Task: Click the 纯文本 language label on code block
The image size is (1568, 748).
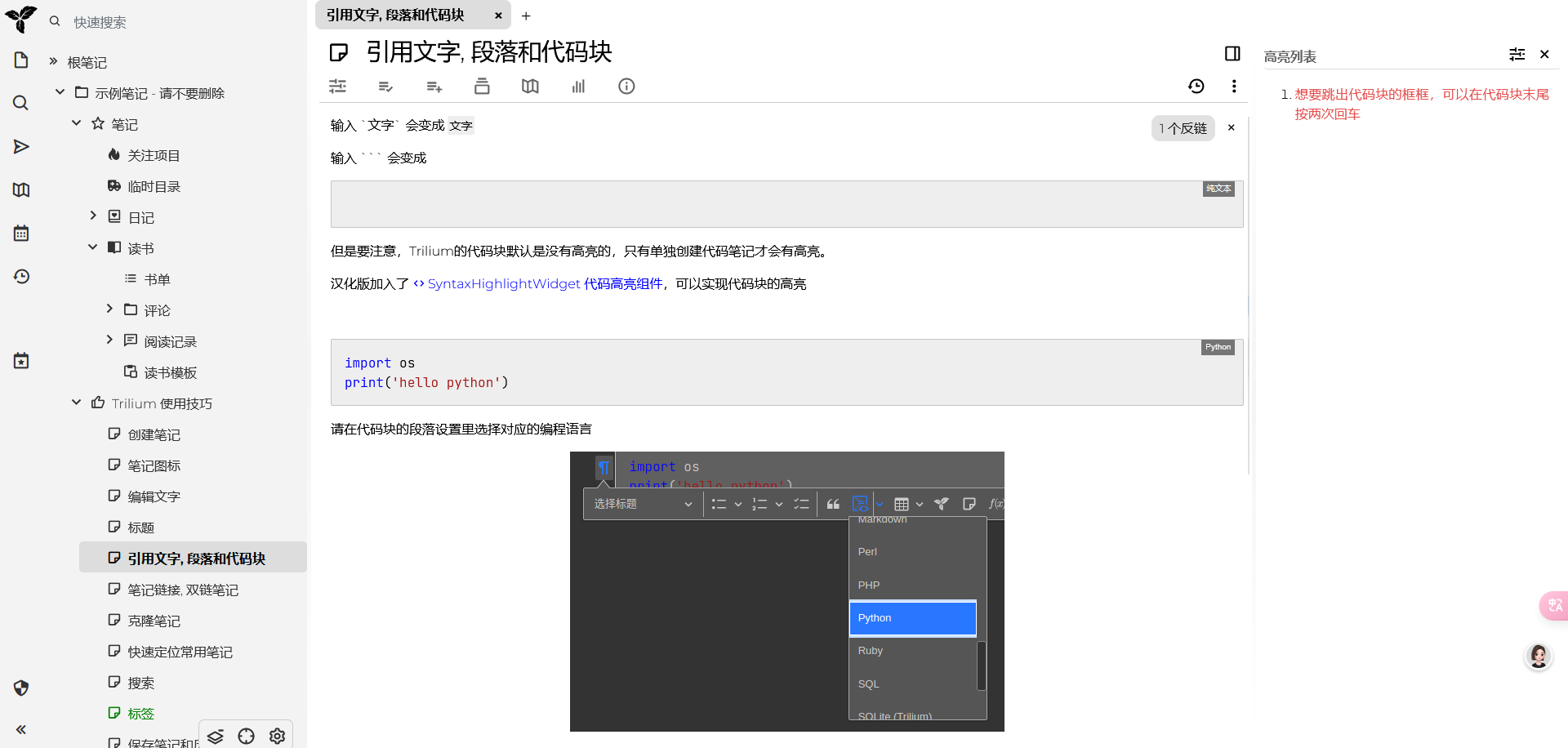Action: click(x=1218, y=189)
